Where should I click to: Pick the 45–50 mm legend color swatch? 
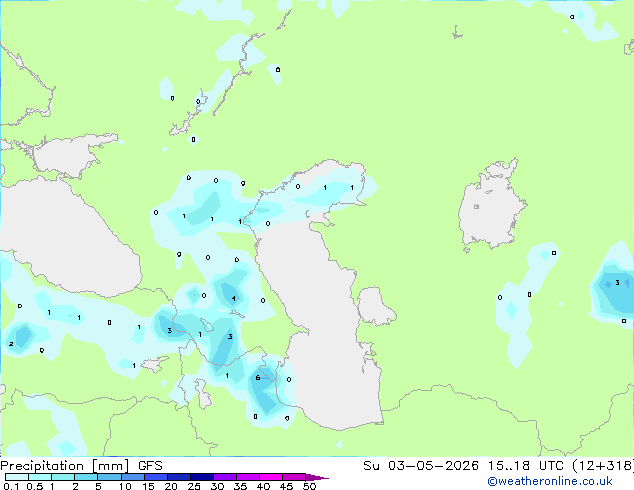(x=294, y=477)
